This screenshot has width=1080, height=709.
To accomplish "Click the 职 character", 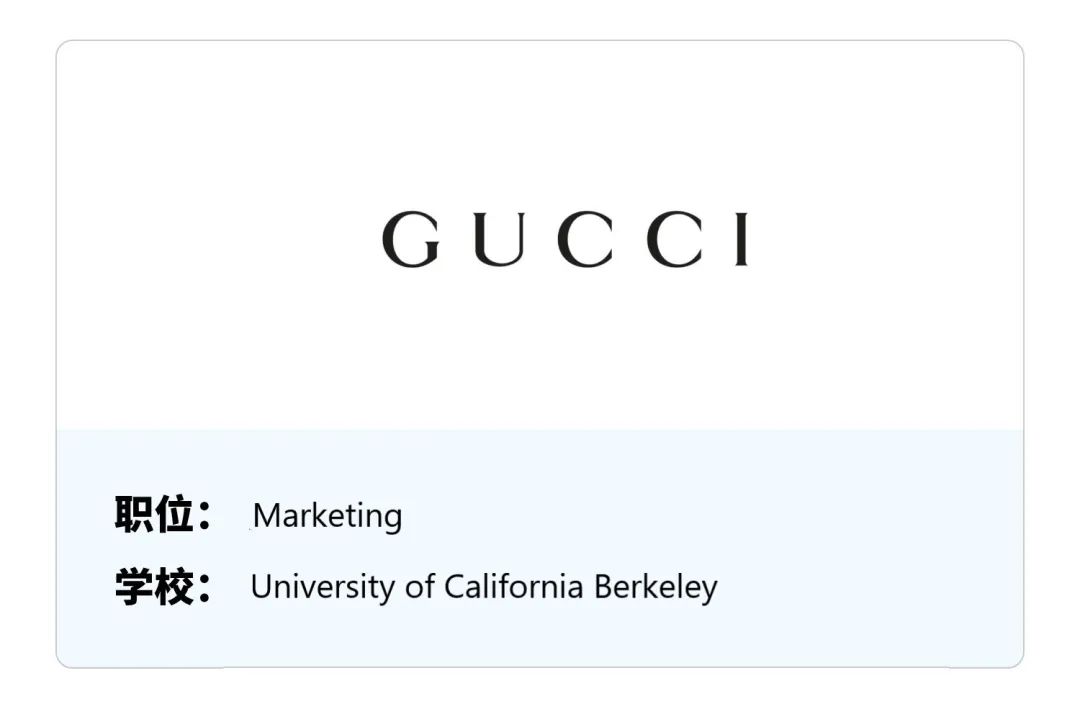I will [x=134, y=514].
